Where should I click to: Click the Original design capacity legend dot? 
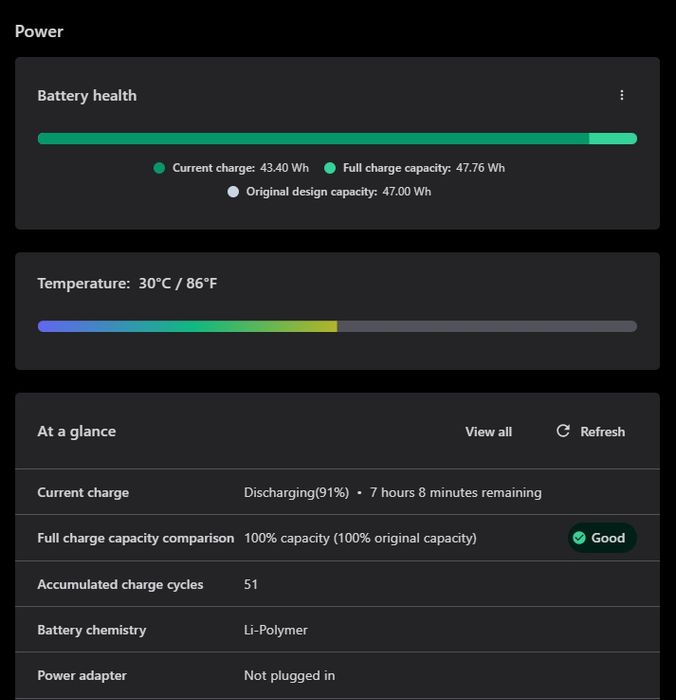[x=233, y=191]
